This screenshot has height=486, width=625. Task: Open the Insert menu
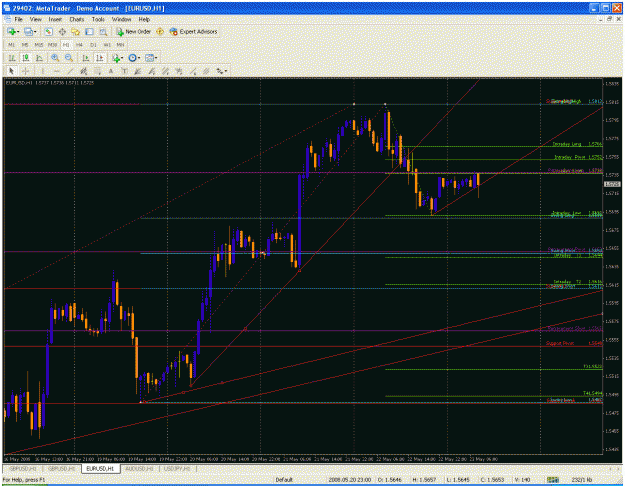[55, 19]
